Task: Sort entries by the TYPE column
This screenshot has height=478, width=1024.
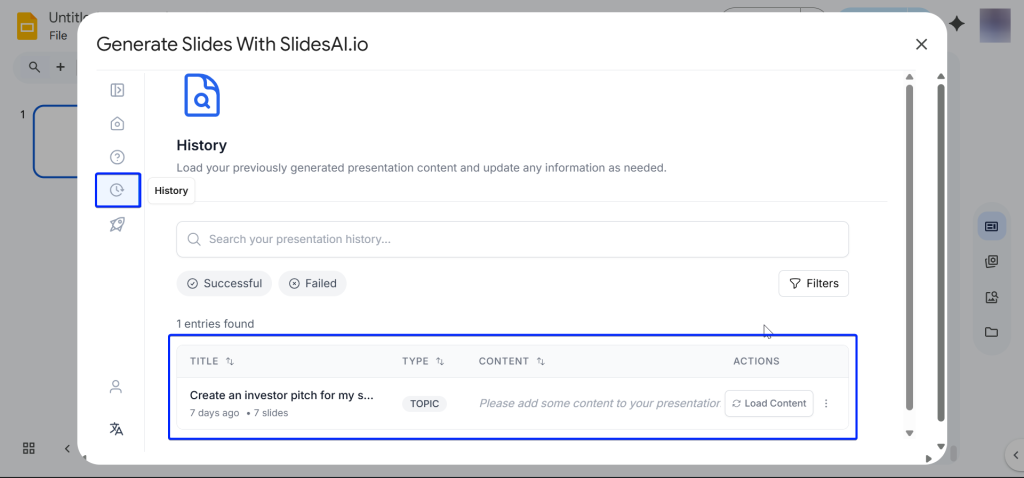Action: click(x=423, y=361)
